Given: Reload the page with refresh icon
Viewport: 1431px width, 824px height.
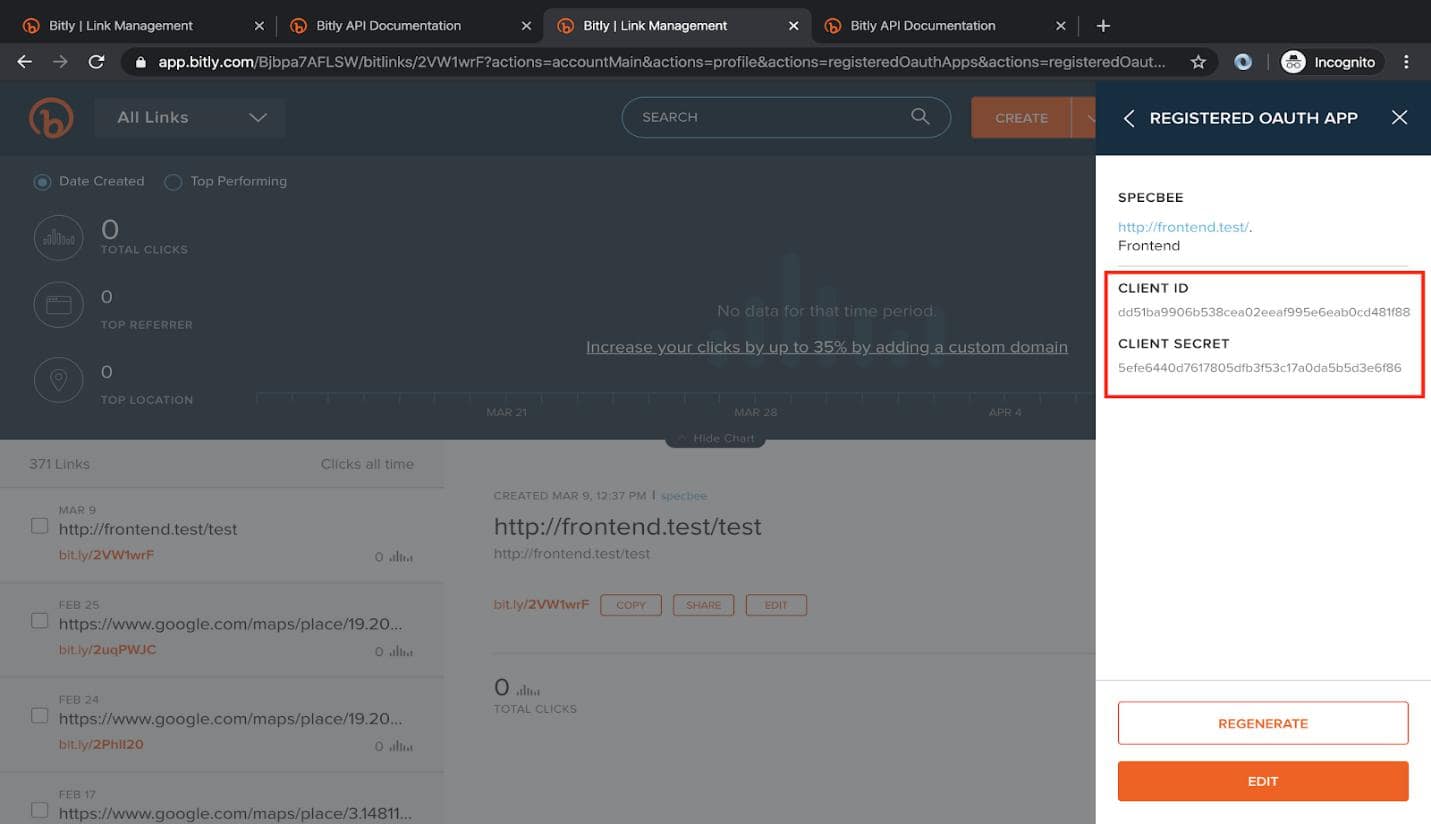Looking at the screenshot, I should (97, 62).
